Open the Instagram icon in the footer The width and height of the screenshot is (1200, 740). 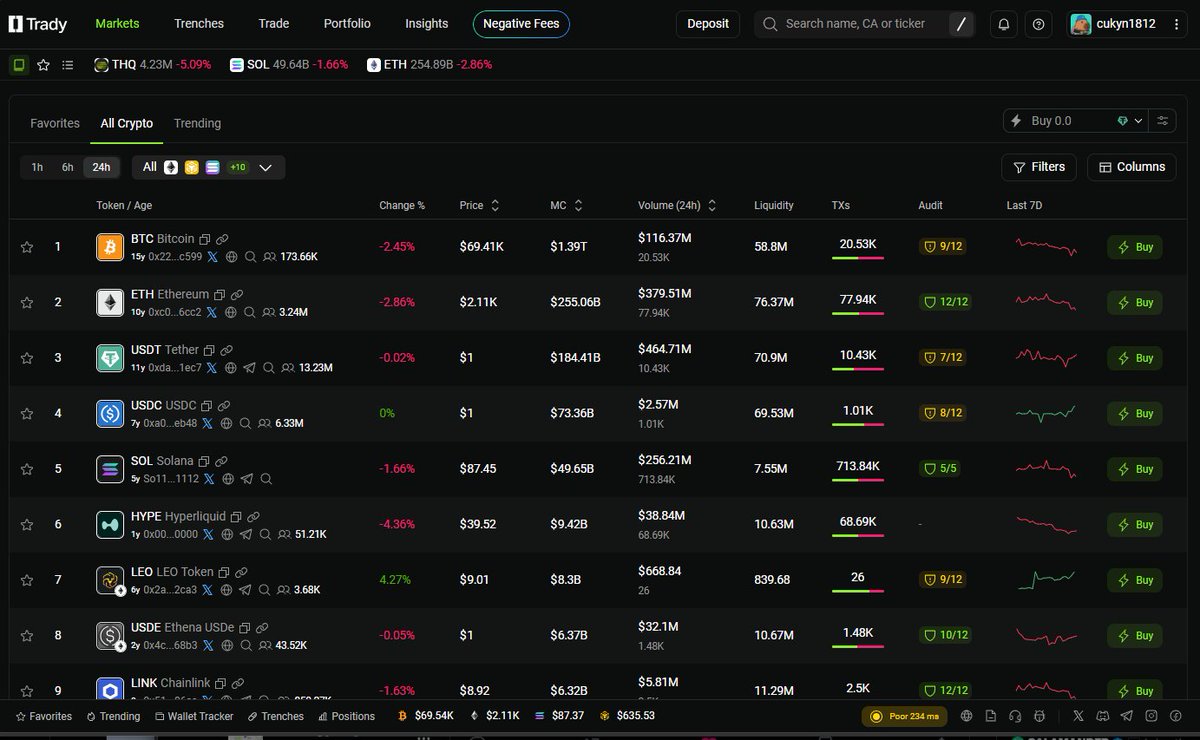[x=1152, y=716]
